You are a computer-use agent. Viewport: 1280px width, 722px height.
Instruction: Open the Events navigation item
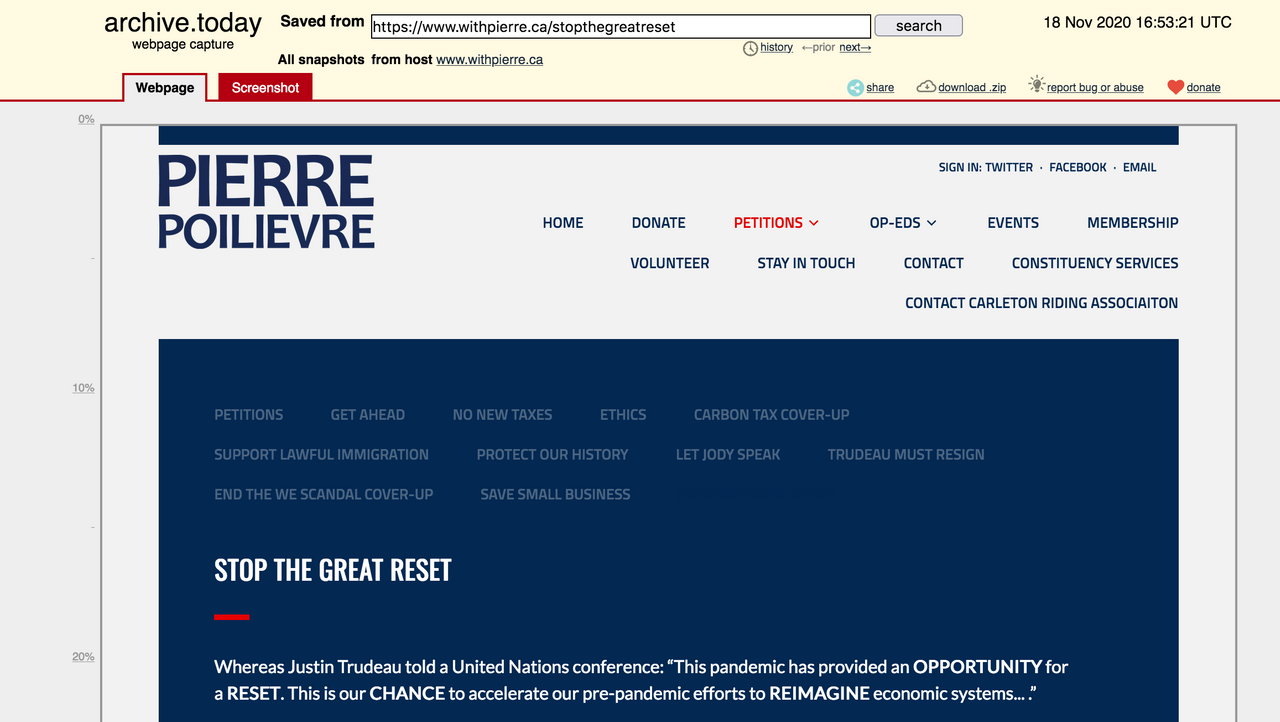[1013, 223]
